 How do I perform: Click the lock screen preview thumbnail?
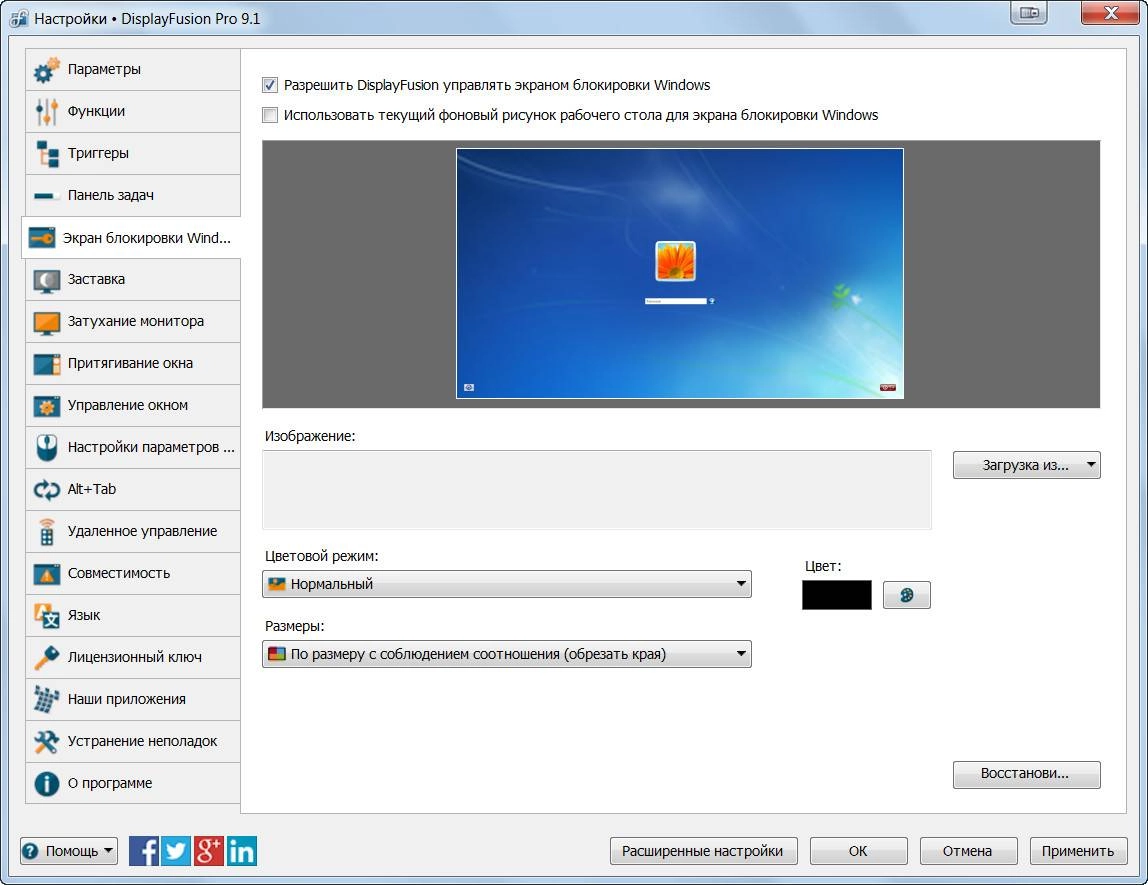tap(679, 274)
